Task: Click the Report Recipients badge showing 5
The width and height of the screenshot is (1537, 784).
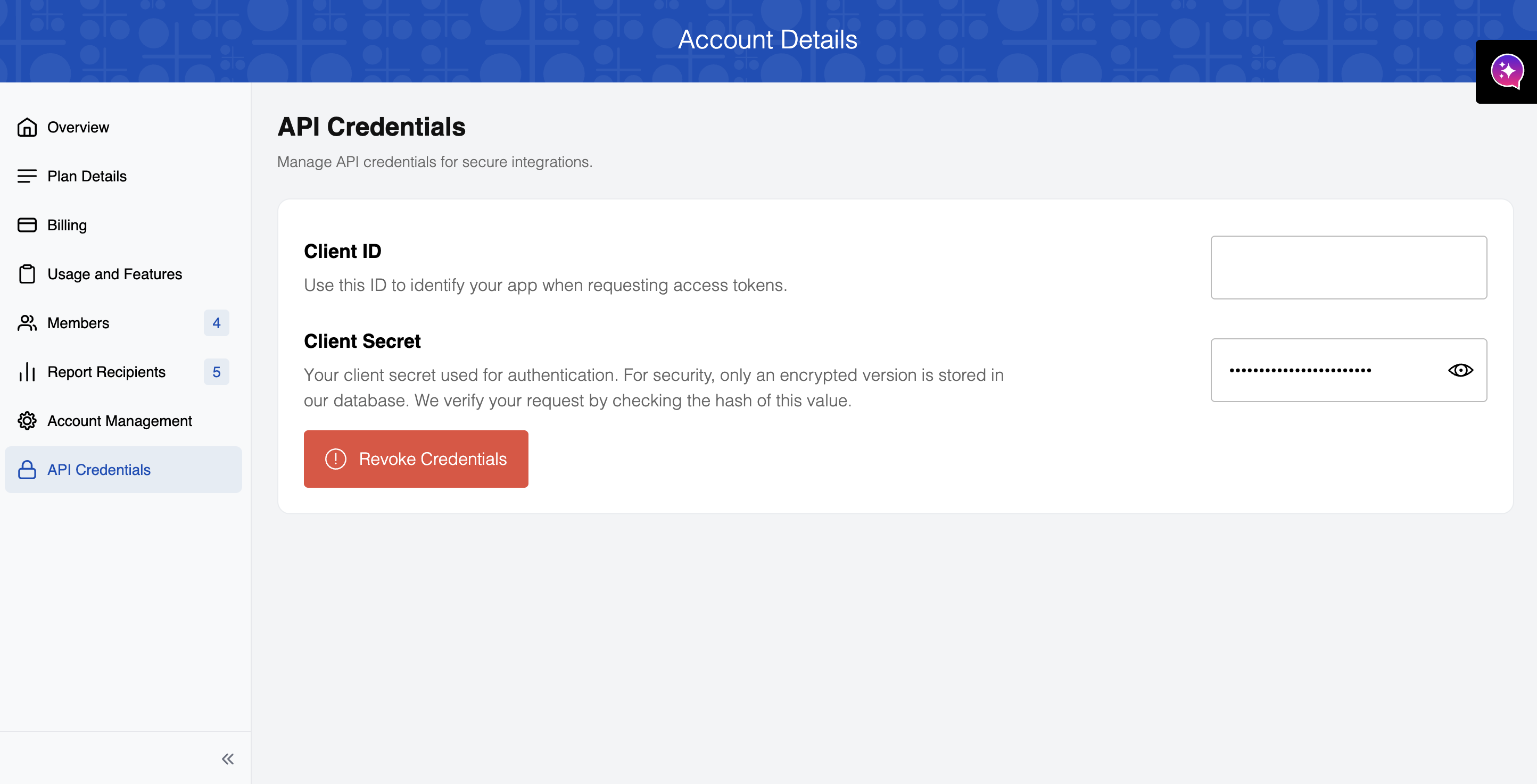Action: (217, 371)
